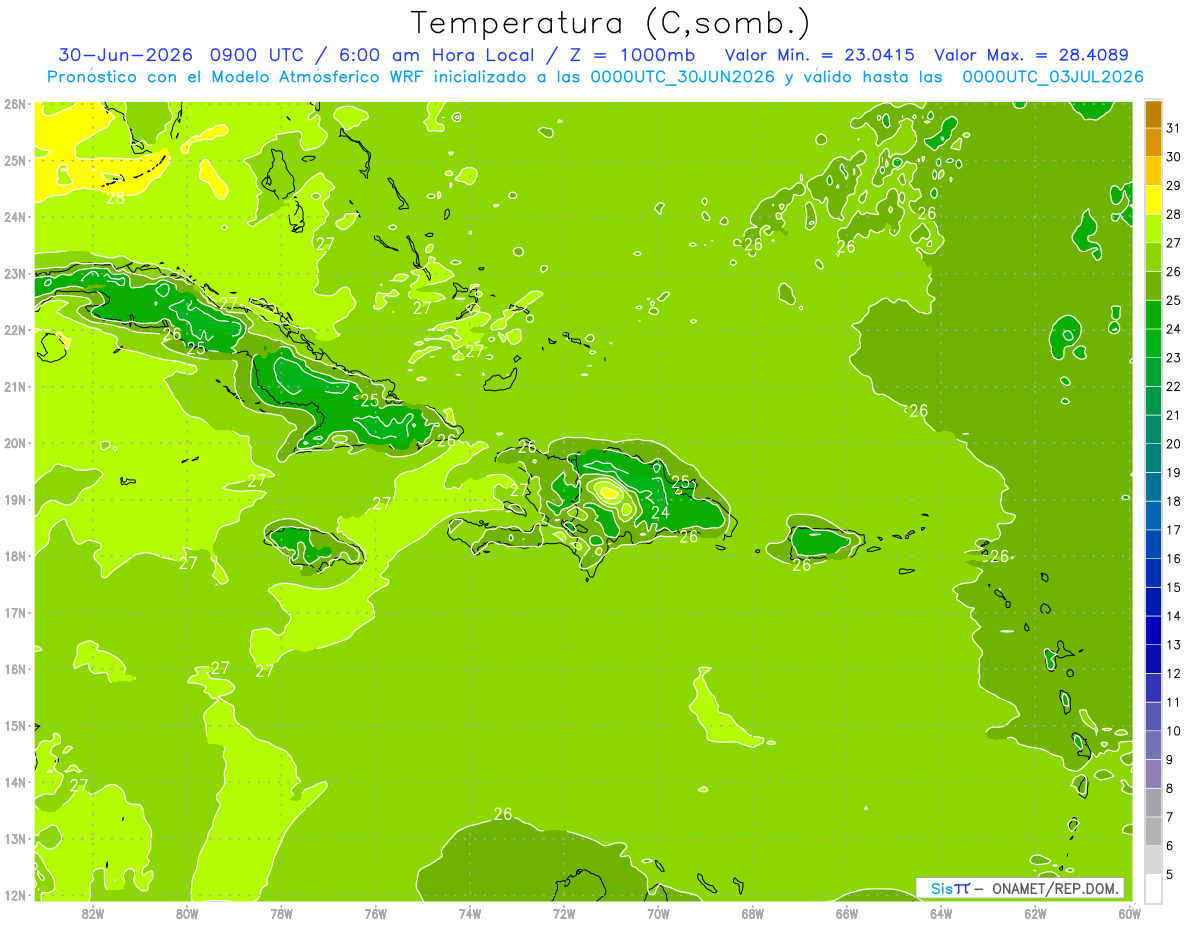Select the "74W" longitude axis label
Screen dimensions: 1200x927
470,913
